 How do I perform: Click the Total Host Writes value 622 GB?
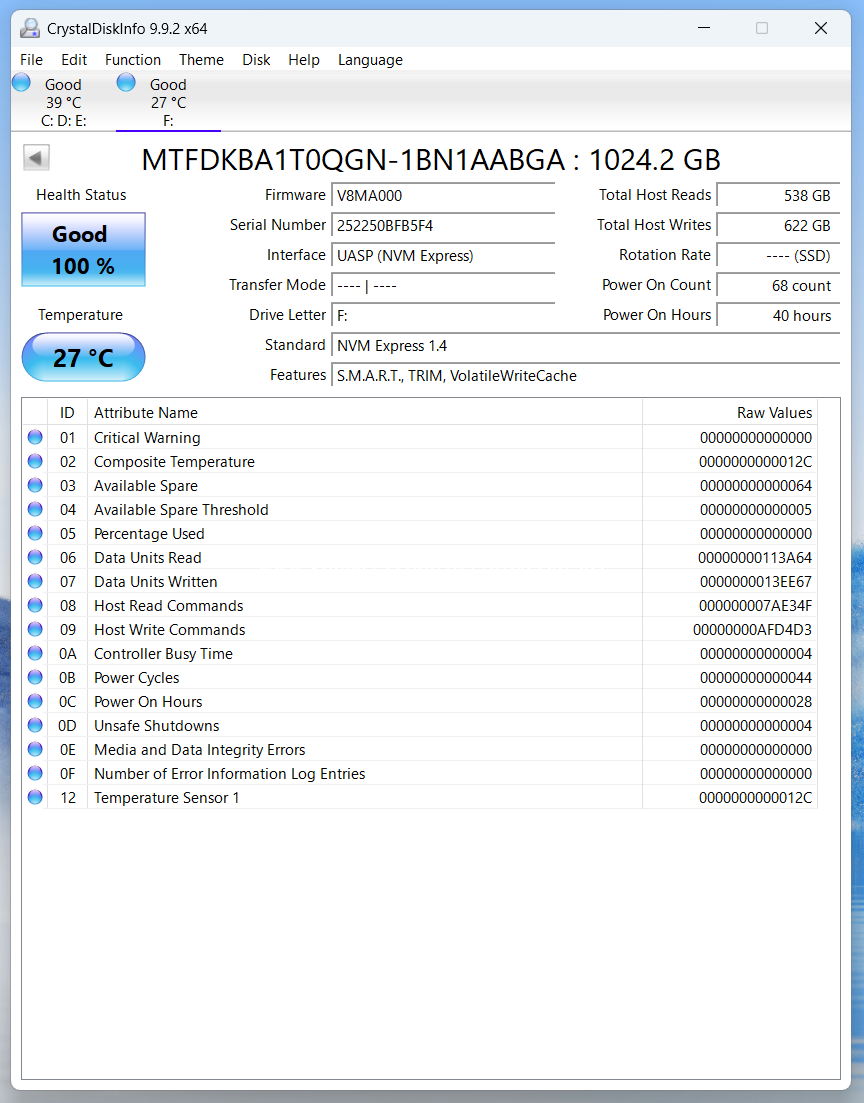(x=778, y=226)
